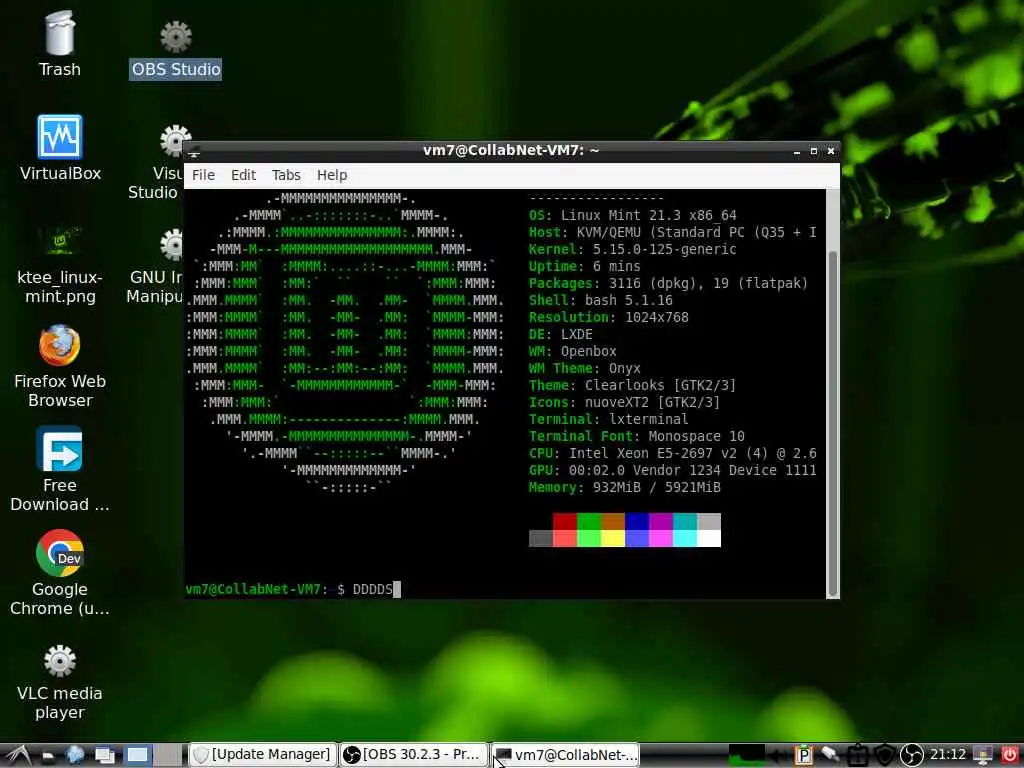Click the 'Theme: Clearlooks [GTK2/3]' line
The height and width of the screenshot is (768, 1024).
632,385
